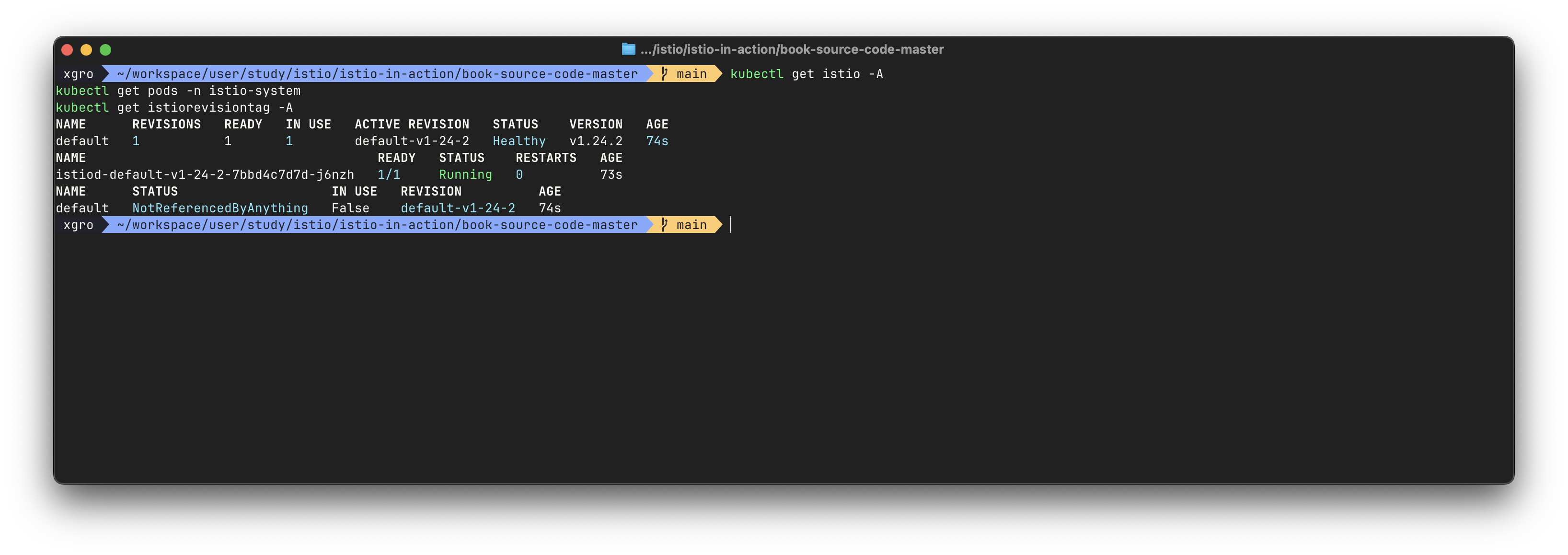Click the default-v1-24-2 active revision value
The height and width of the screenshot is (555, 1568).
coord(412,141)
